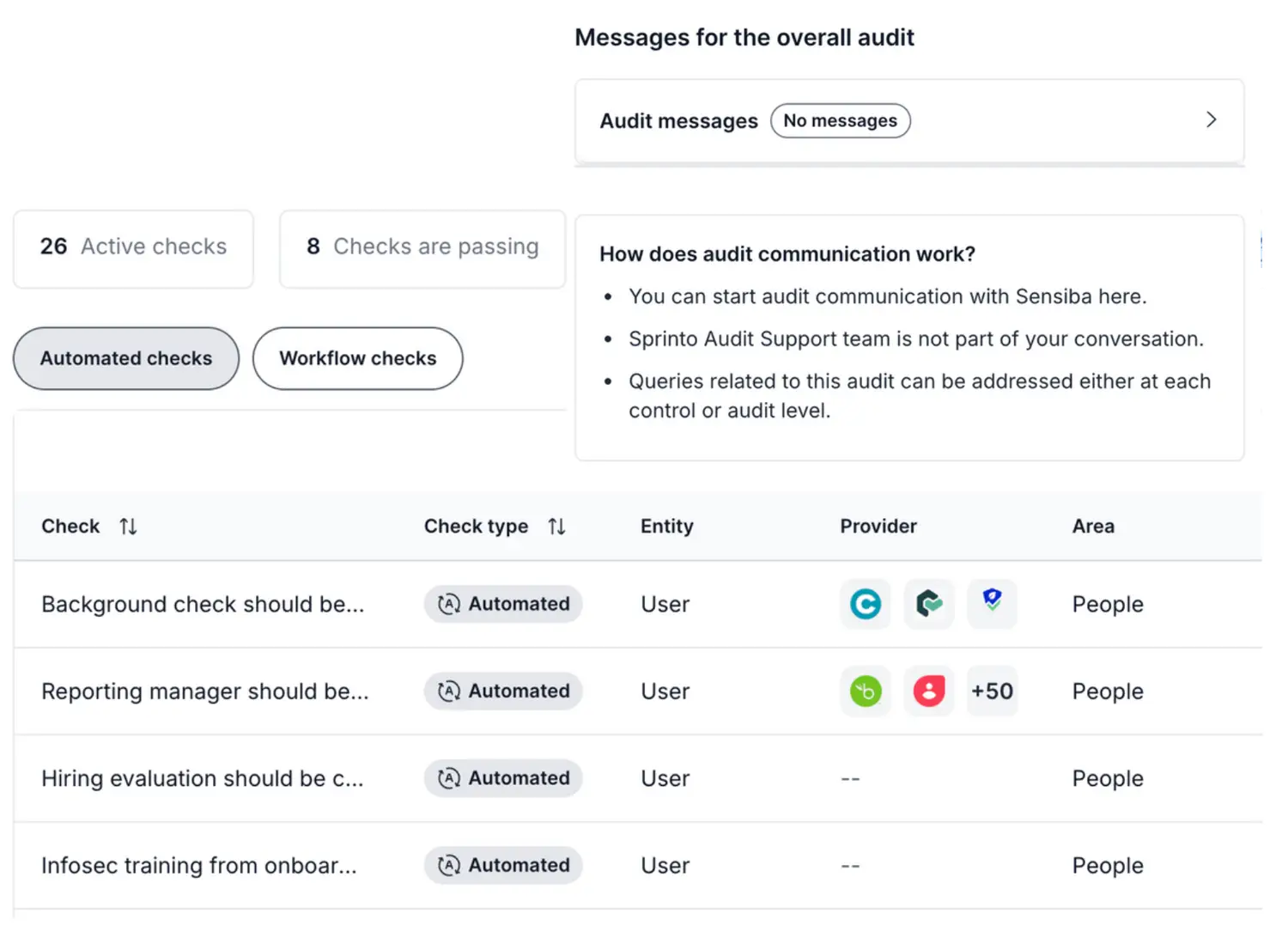Click the blue C provider icon
Screen dimensions: 1288x932
[x=865, y=604]
